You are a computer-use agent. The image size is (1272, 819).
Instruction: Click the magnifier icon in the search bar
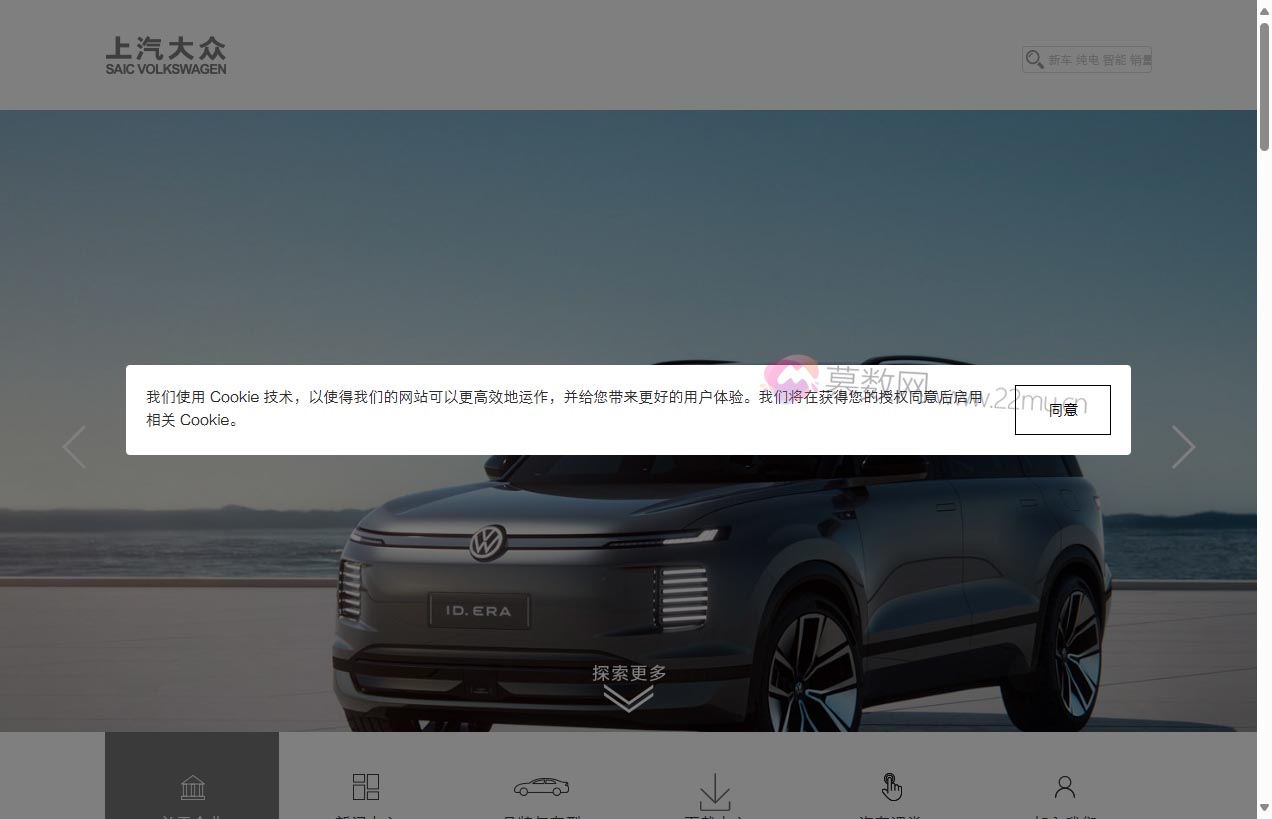point(1034,59)
